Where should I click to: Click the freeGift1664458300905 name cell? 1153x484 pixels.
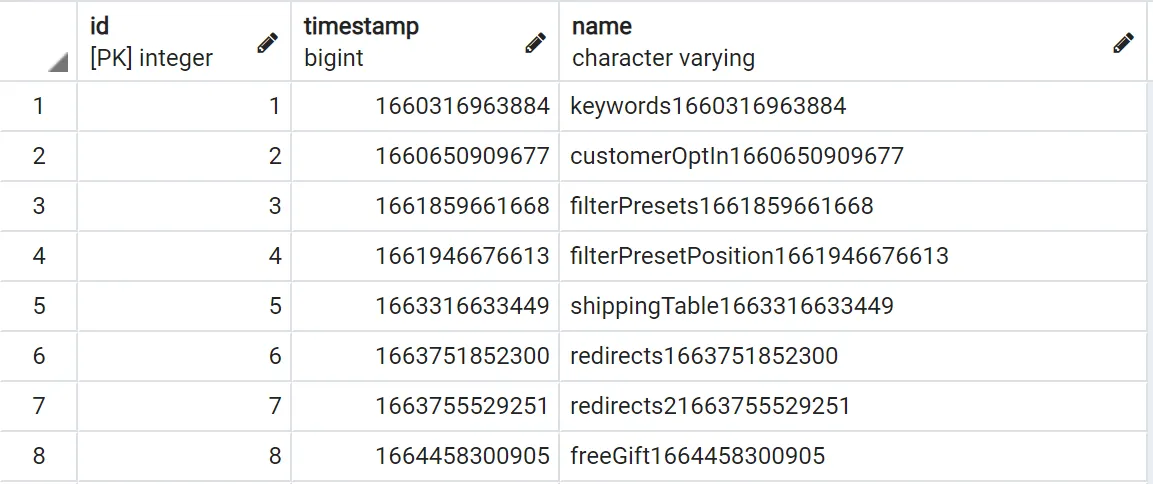(698, 456)
